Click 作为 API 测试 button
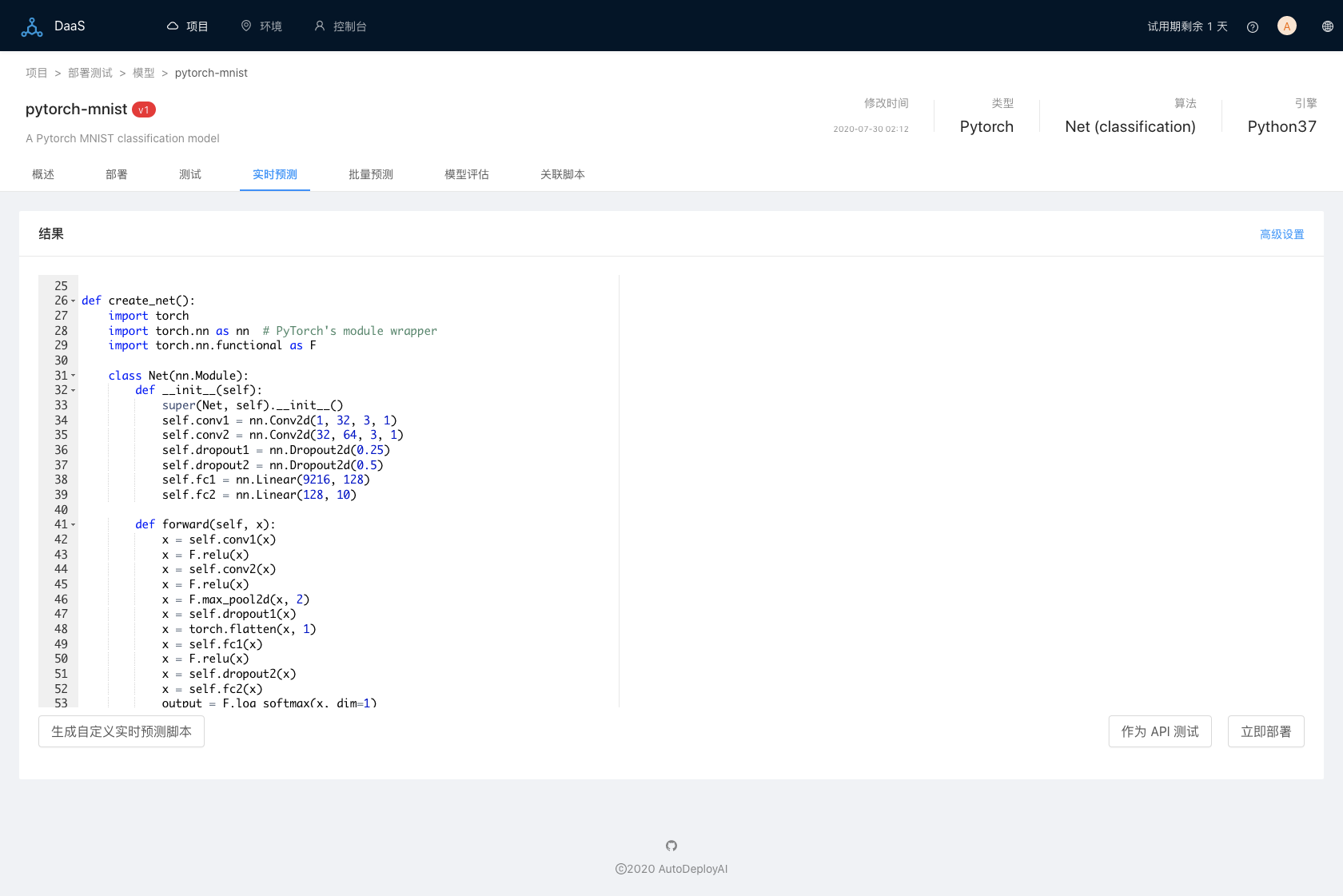 coord(1160,731)
